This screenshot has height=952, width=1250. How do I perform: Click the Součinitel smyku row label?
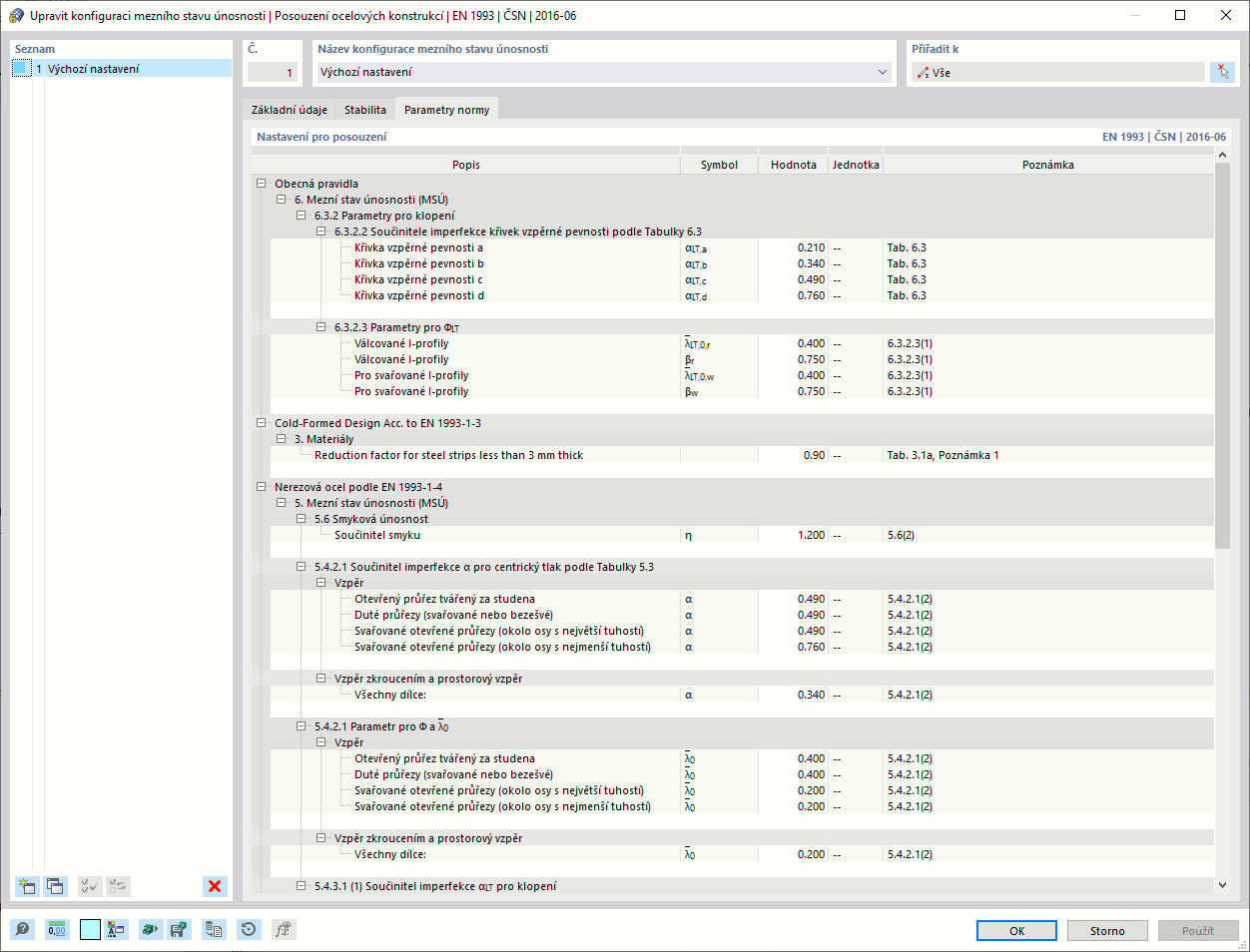[x=376, y=535]
